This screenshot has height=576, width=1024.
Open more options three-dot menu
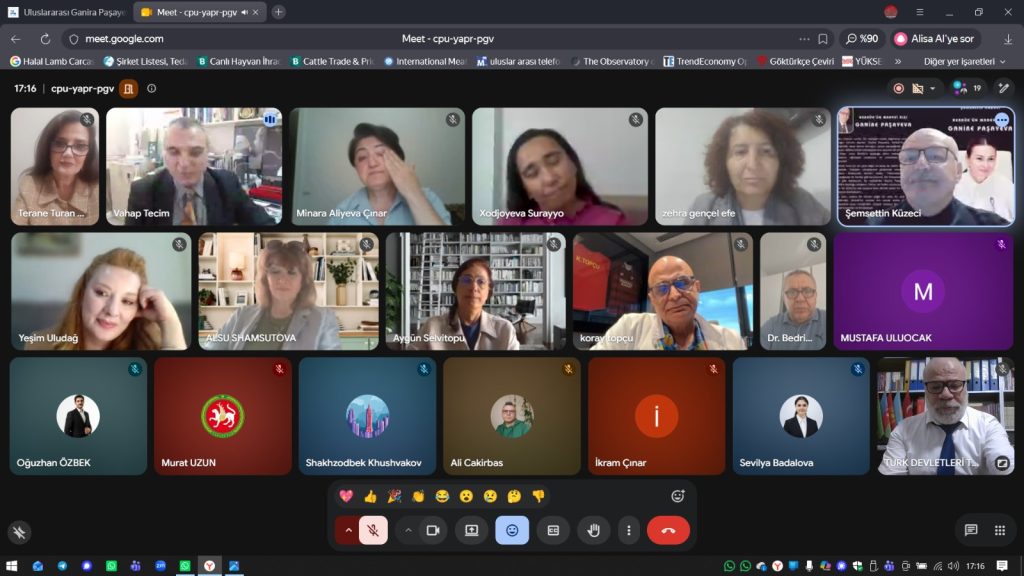[629, 530]
